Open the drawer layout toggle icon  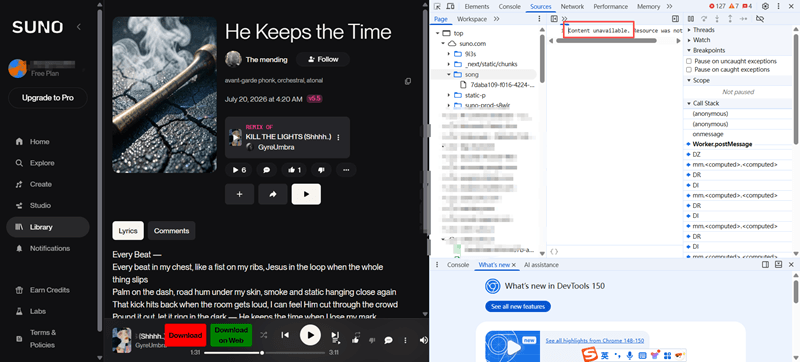pyautogui.click(x=765, y=265)
